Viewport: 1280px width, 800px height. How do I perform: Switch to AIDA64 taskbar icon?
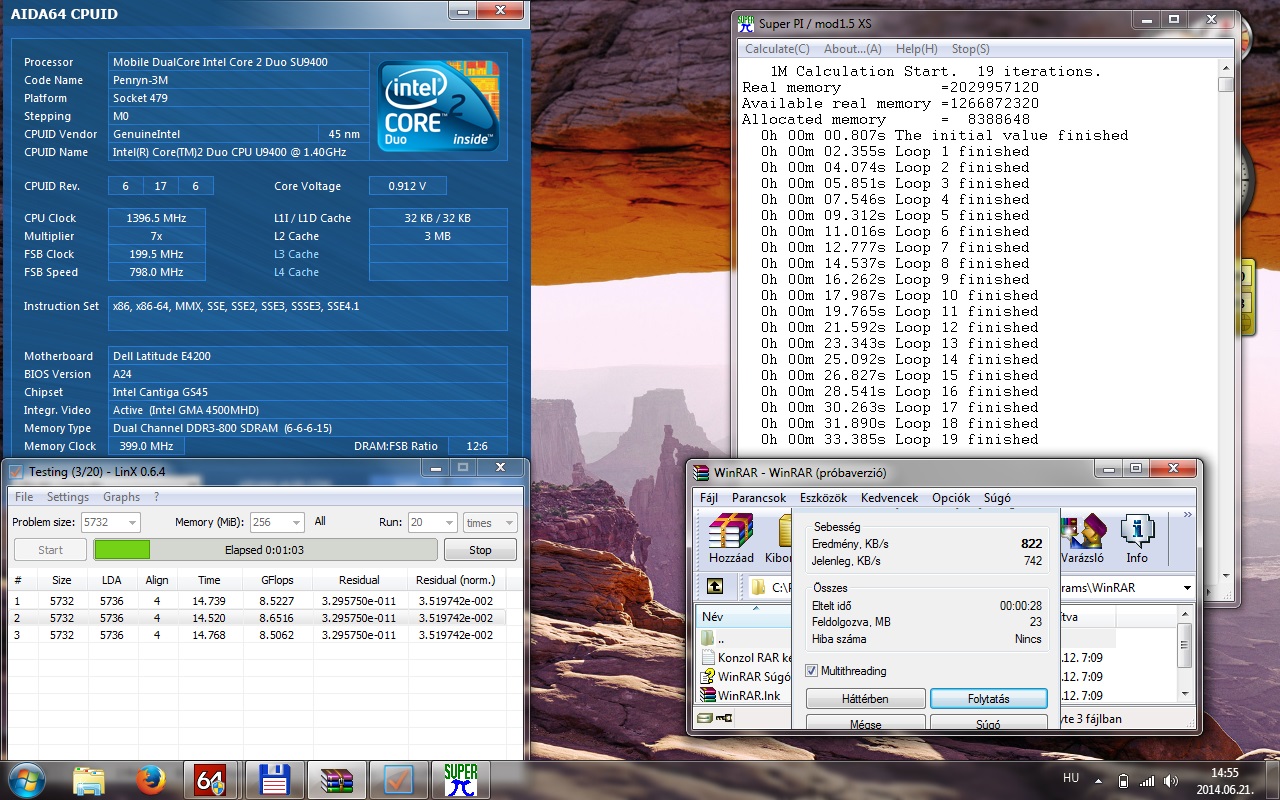(211, 778)
